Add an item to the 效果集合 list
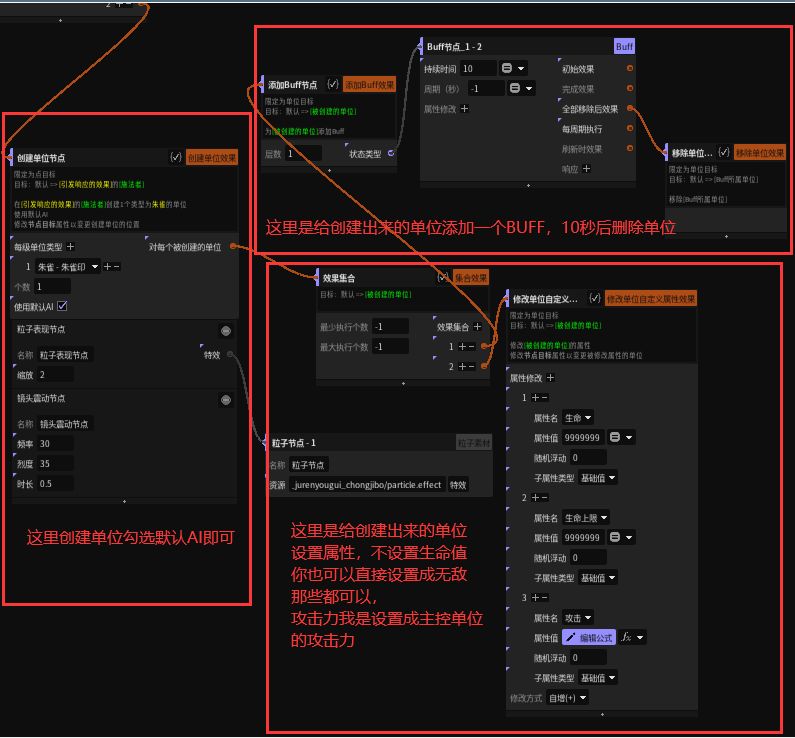This screenshot has height=738, width=795. click(477, 327)
